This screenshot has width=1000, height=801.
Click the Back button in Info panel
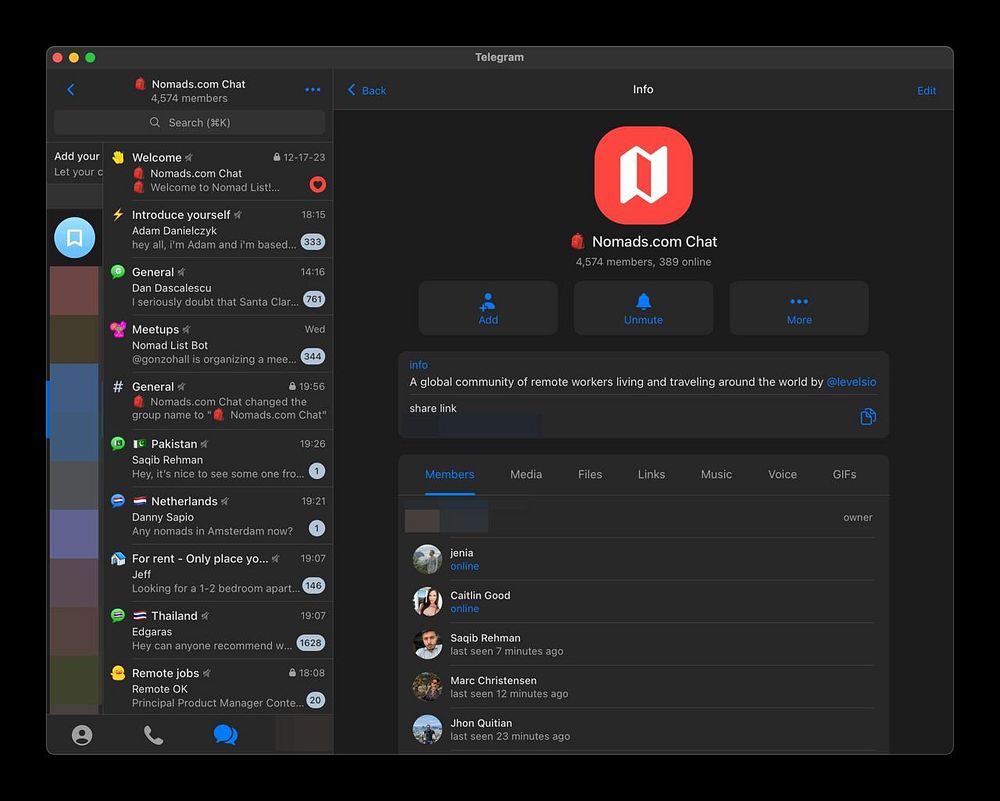367,90
